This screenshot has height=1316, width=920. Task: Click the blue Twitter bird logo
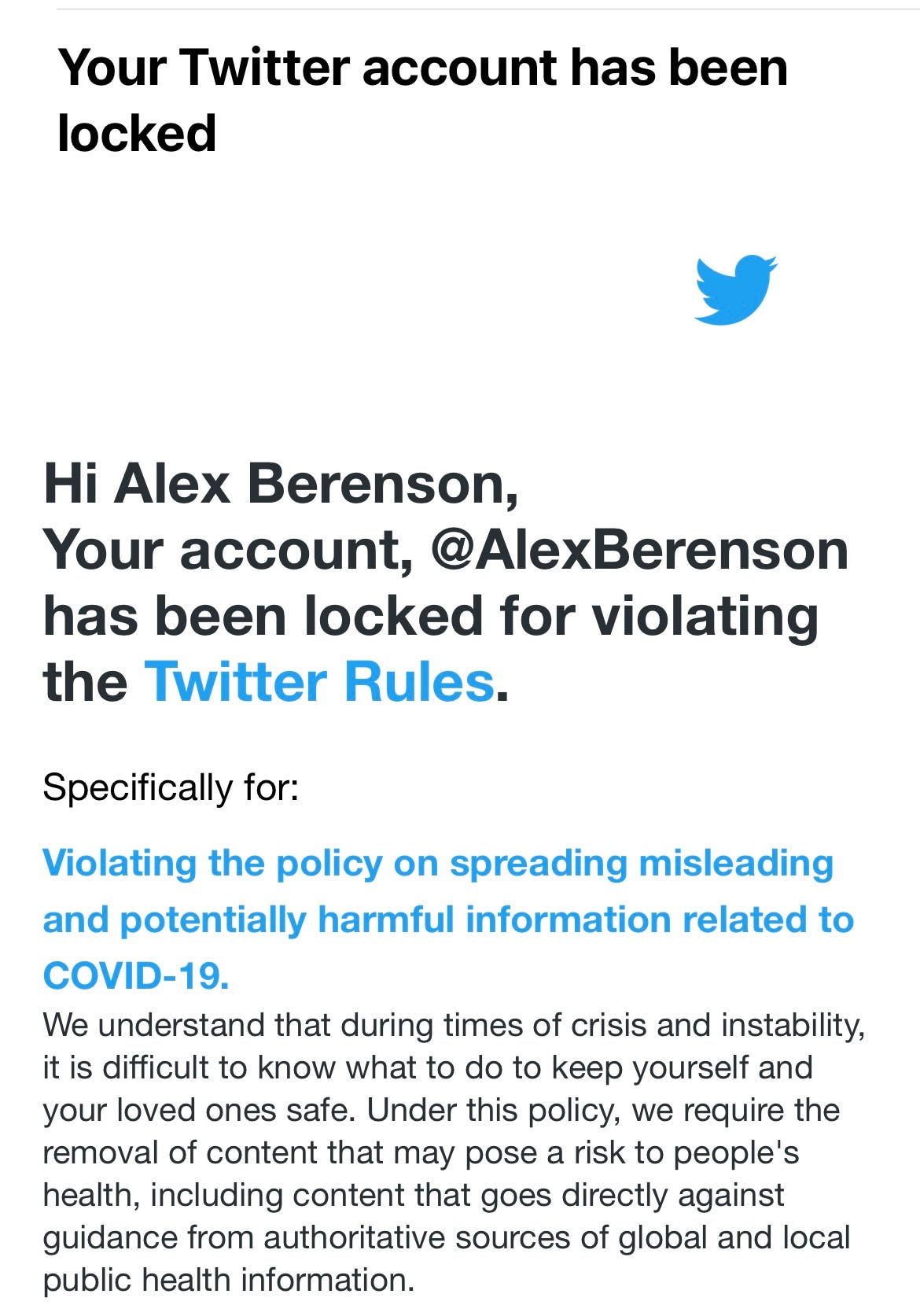click(x=734, y=289)
